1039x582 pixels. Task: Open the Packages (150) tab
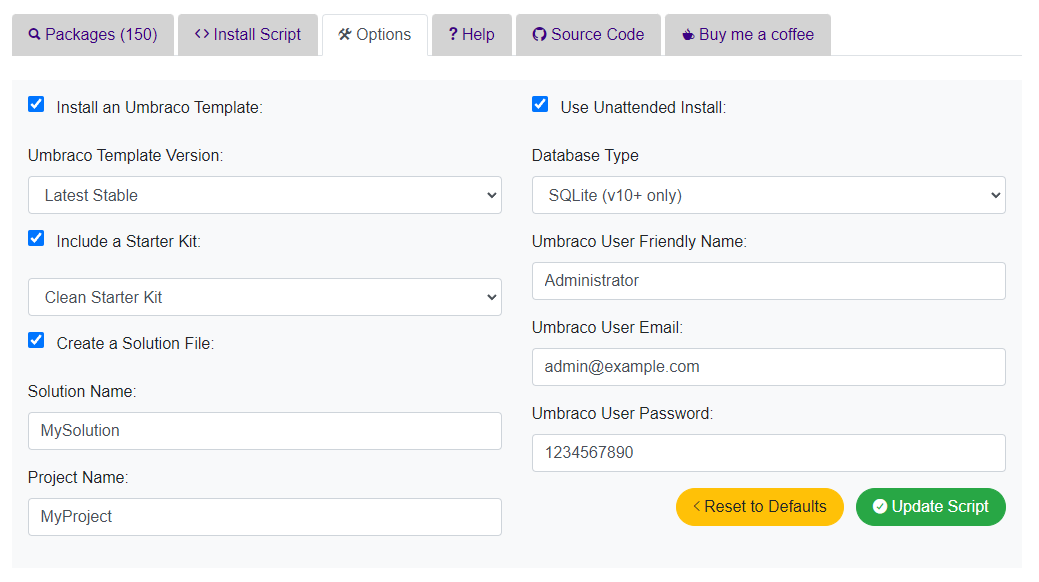(93, 34)
